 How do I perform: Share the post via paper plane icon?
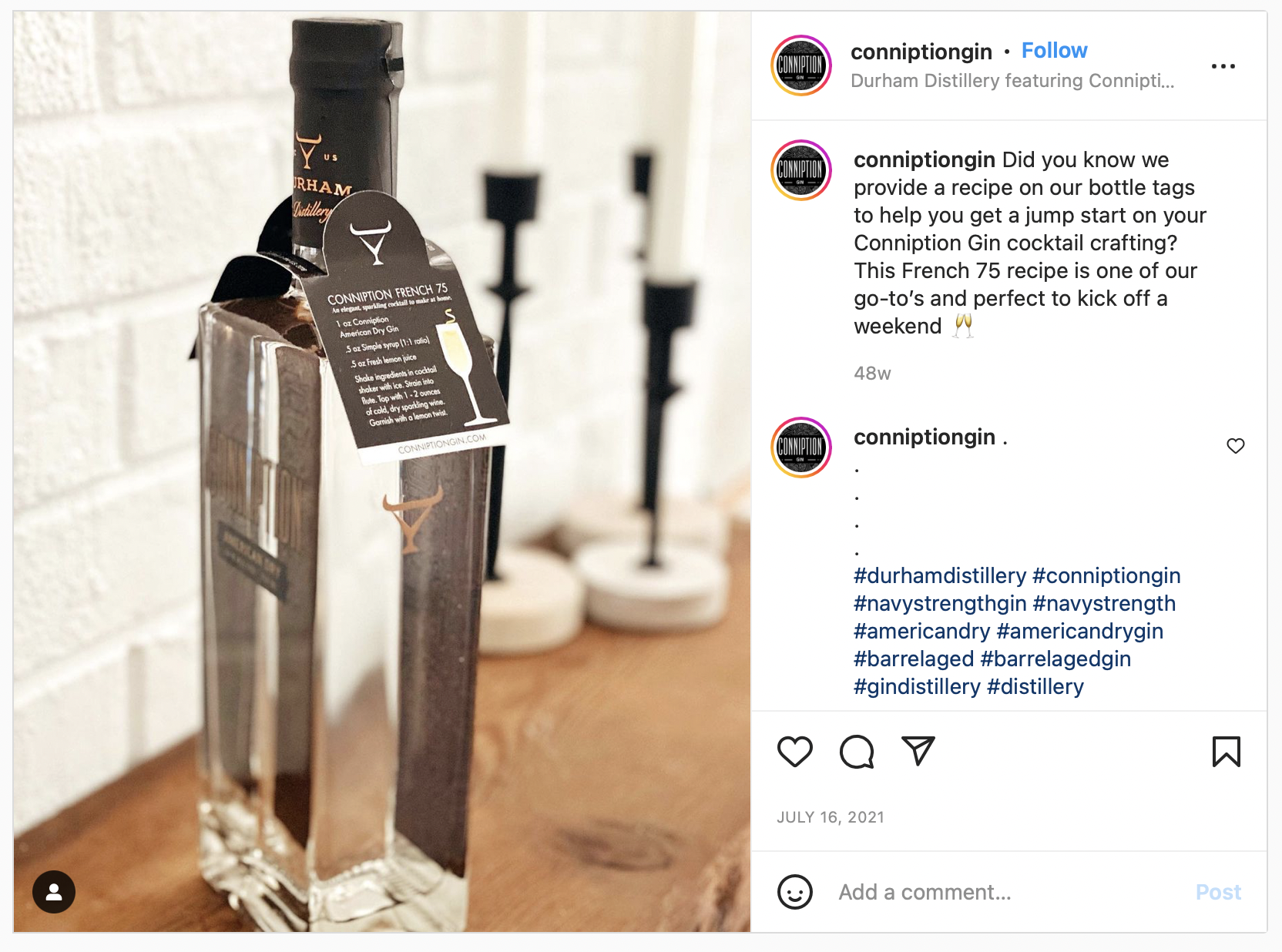tap(918, 751)
